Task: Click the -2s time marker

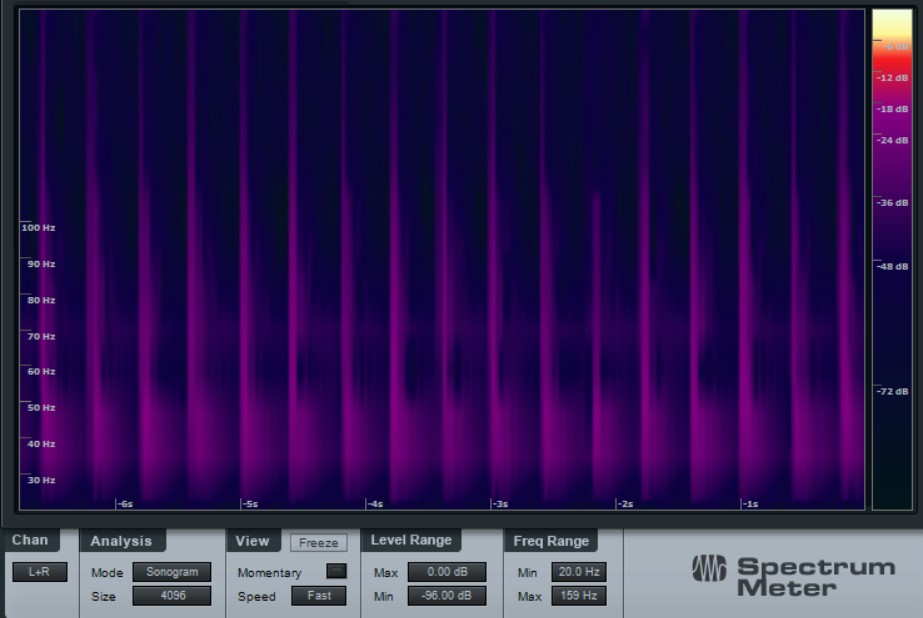Action: (x=625, y=504)
